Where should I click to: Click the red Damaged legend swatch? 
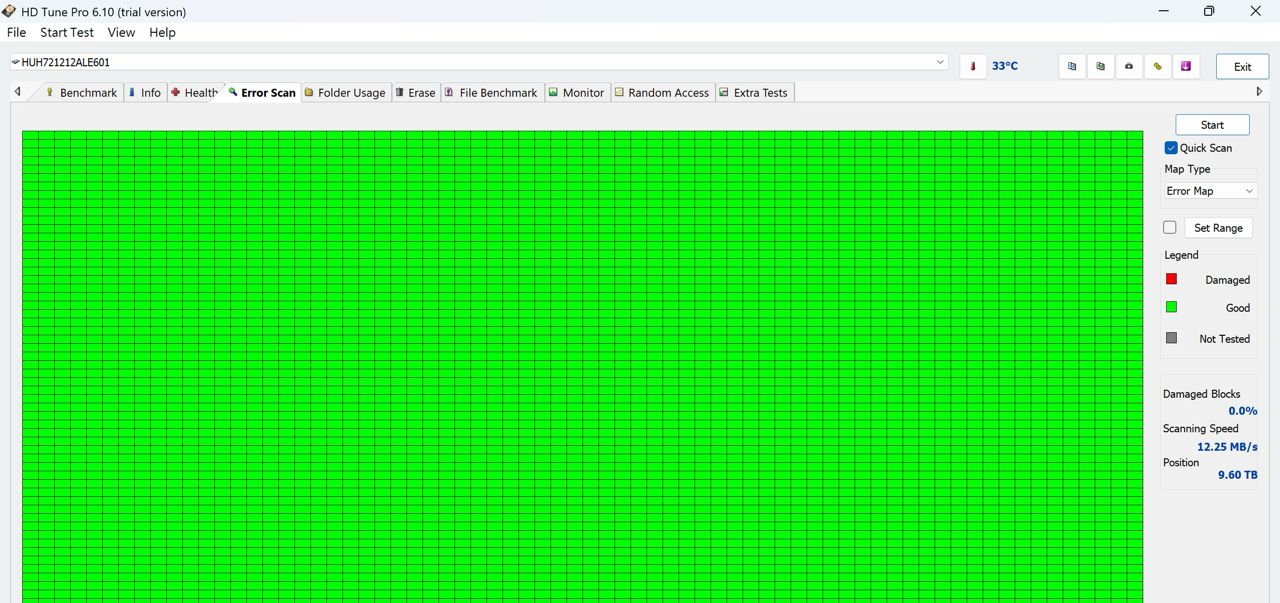[1171, 279]
